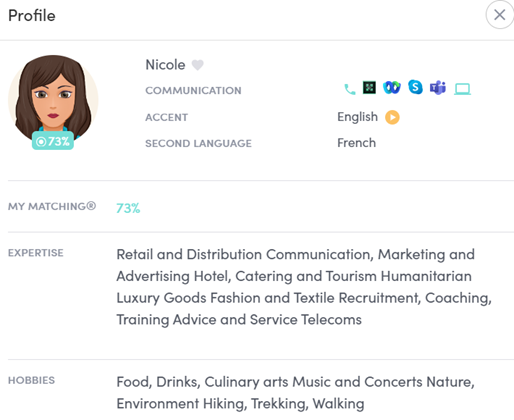The height and width of the screenshot is (420, 514).
Task: Click Nicole's avatar picture
Action: click(x=53, y=99)
